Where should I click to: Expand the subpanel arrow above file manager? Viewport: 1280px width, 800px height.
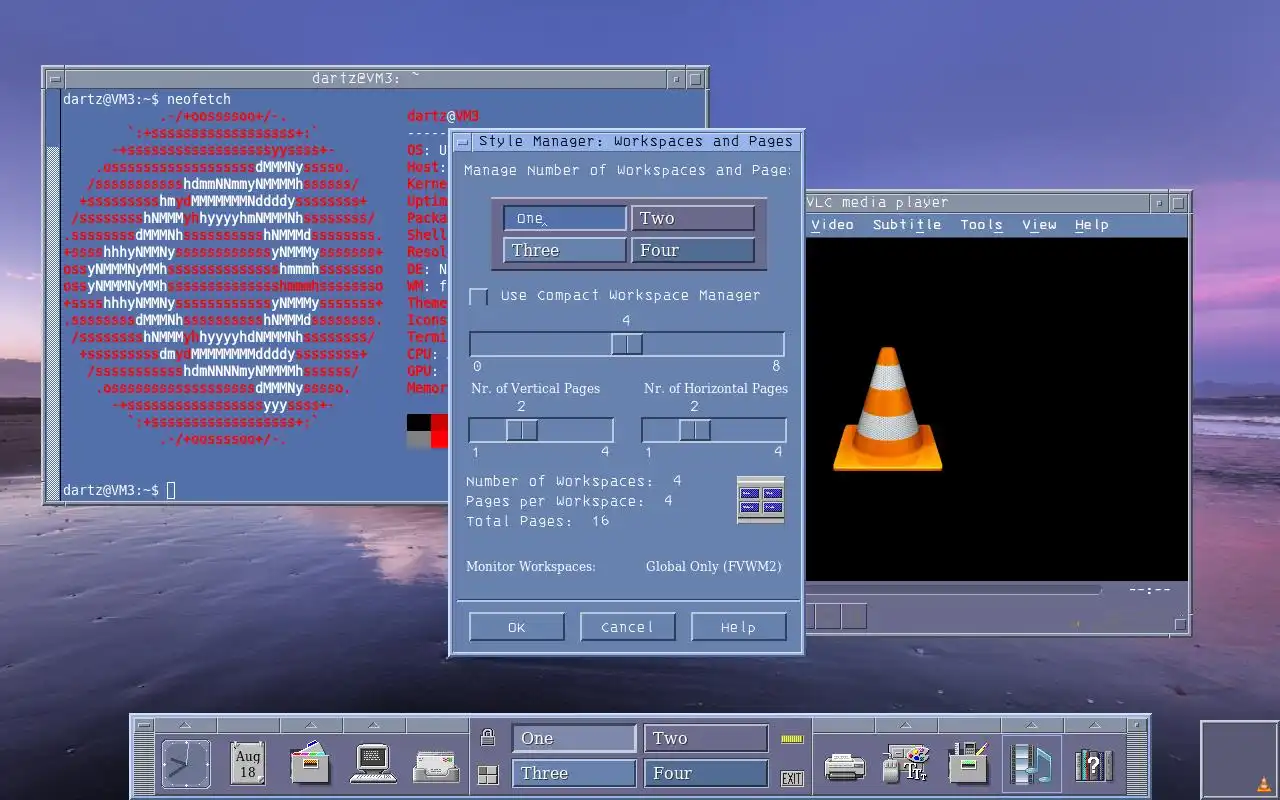pos(310,725)
